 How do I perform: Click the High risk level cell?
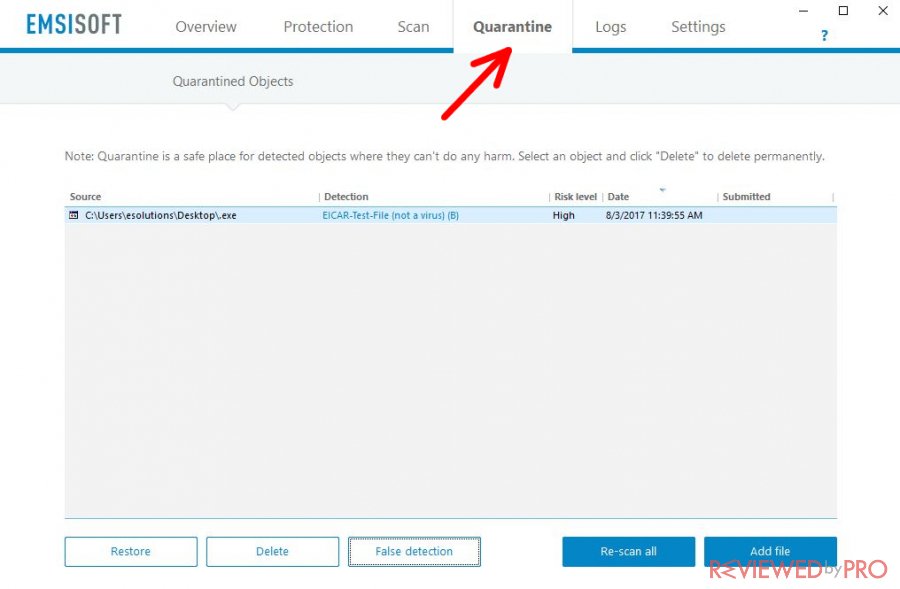pos(564,215)
